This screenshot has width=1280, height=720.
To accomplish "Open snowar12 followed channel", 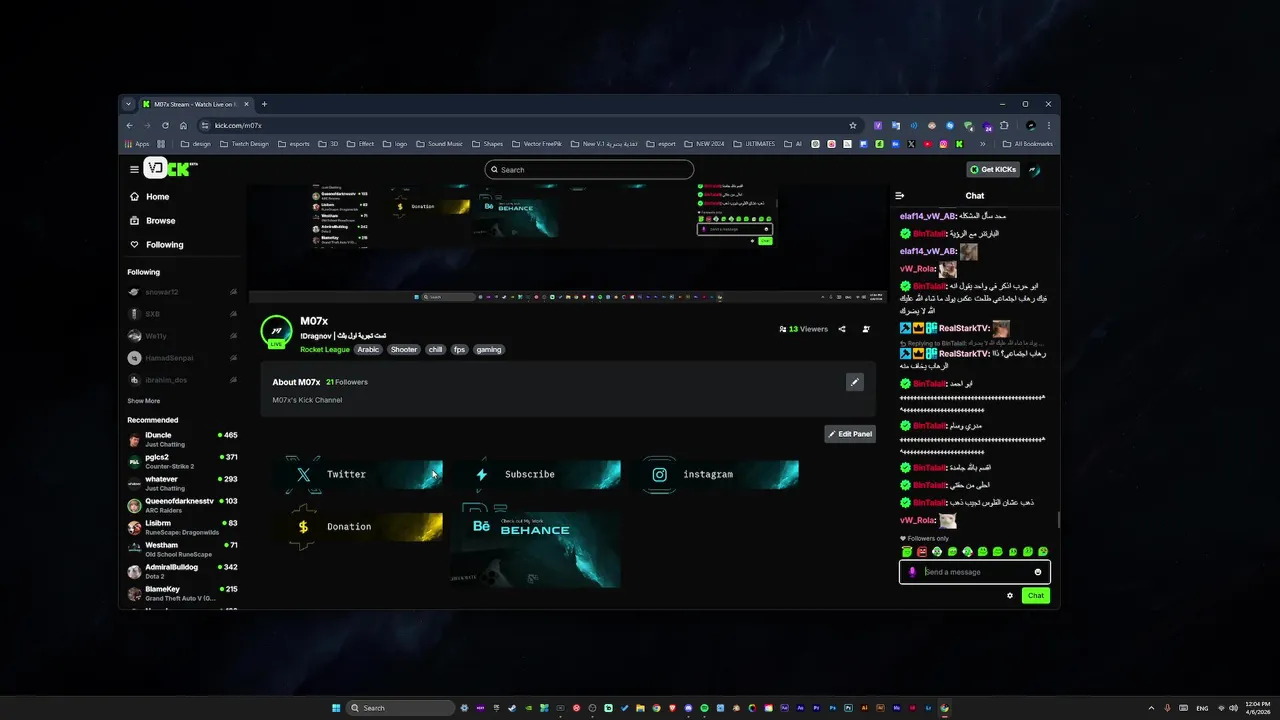I will tap(183, 292).
